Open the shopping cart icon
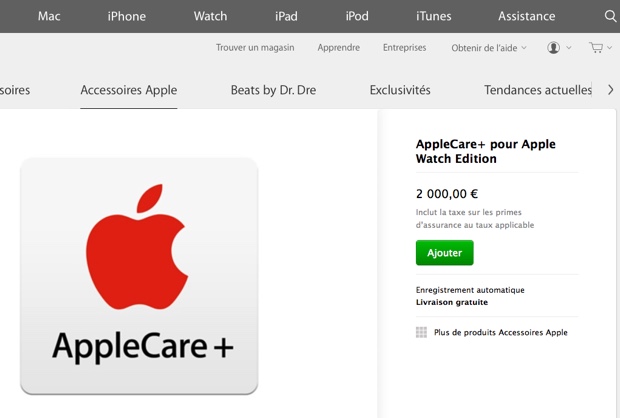The image size is (620, 418). click(596, 47)
